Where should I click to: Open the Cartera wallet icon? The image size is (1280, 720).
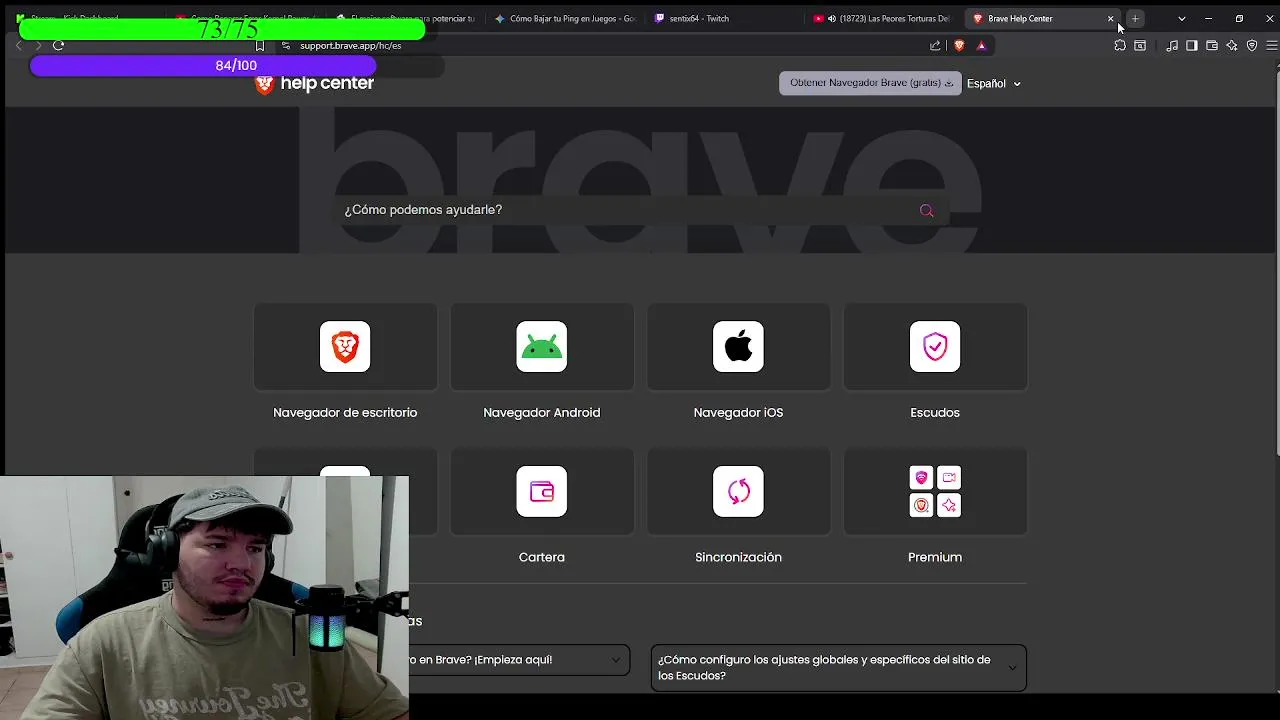click(542, 491)
